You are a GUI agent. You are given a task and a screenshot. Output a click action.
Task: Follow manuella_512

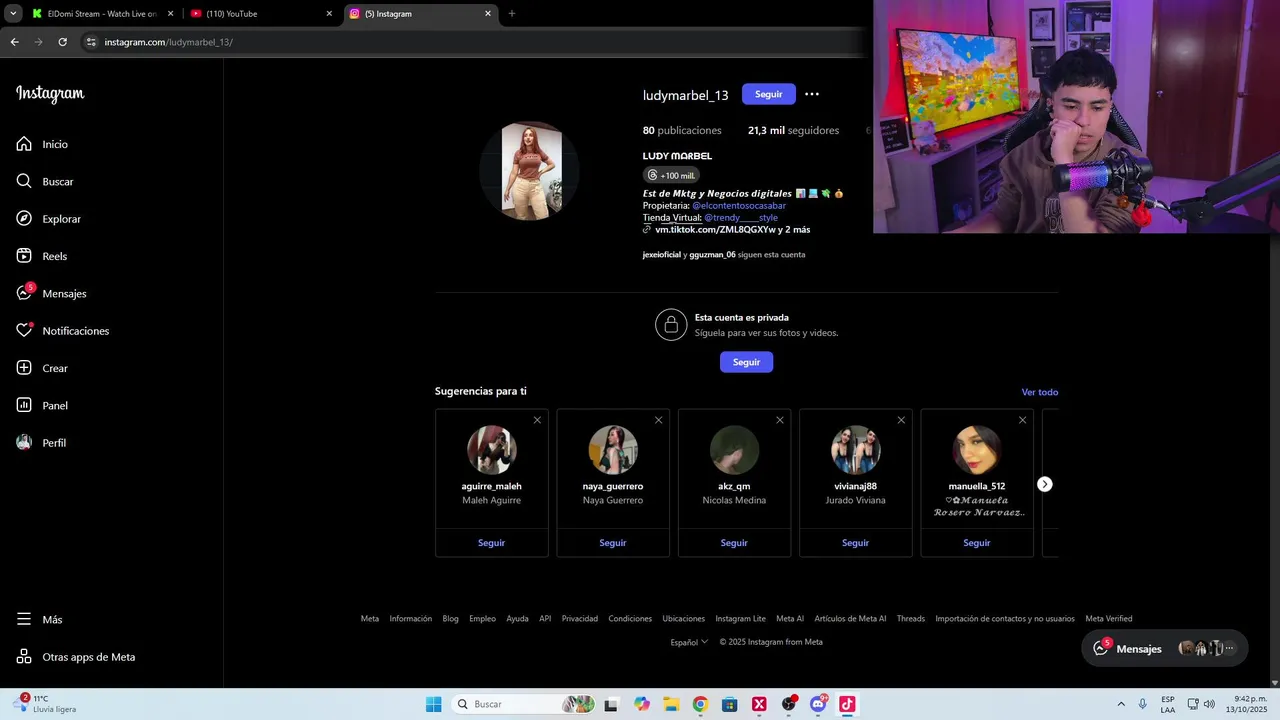click(x=977, y=543)
